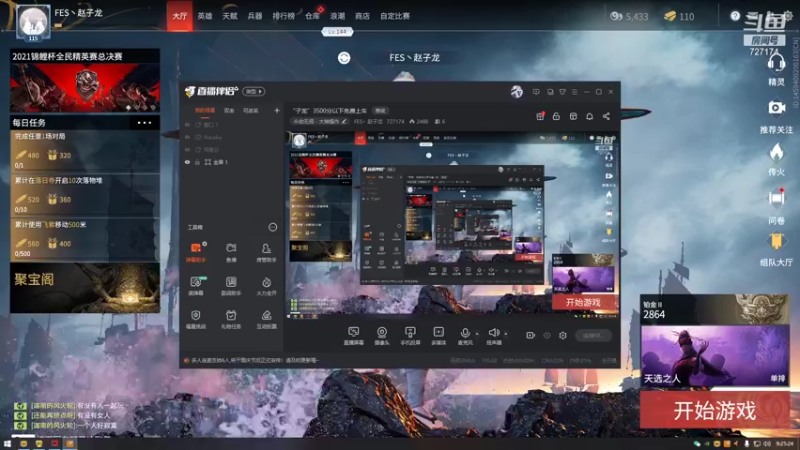Open the 精灵 headset icon in the game sidebar
This screenshot has width=800, height=450.
coord(776,65)
